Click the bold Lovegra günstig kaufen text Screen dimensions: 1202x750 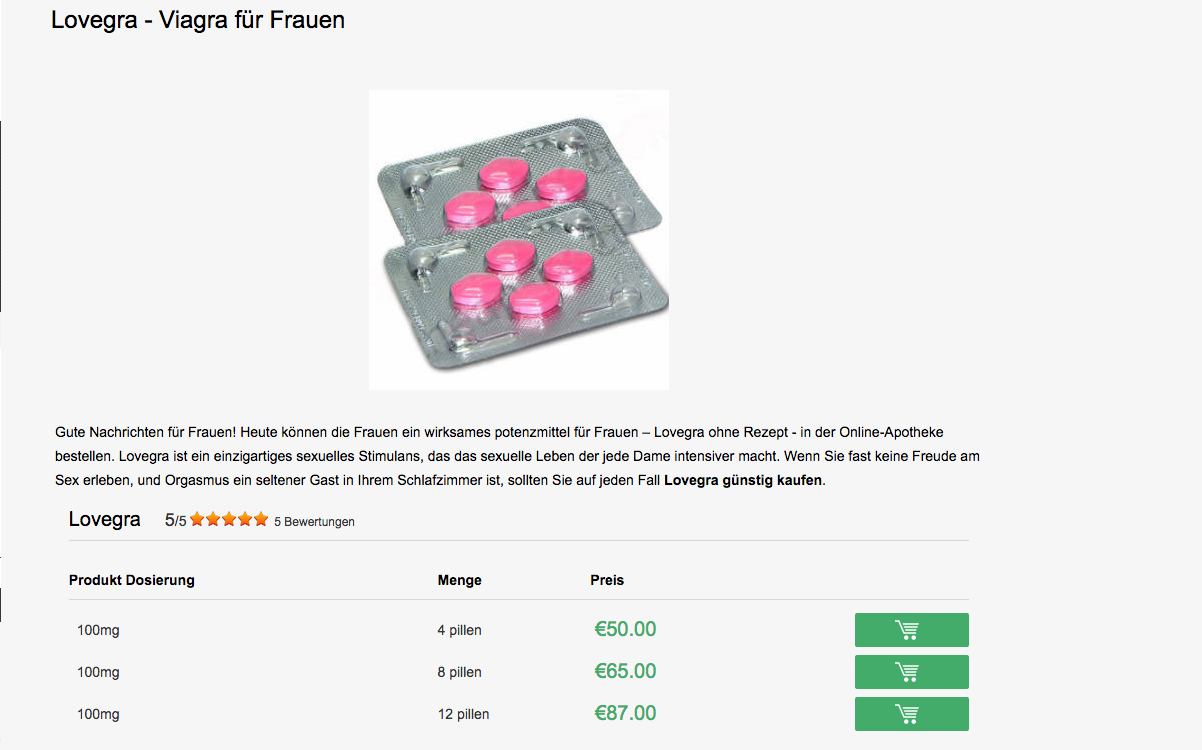click(x=743, y=480)
